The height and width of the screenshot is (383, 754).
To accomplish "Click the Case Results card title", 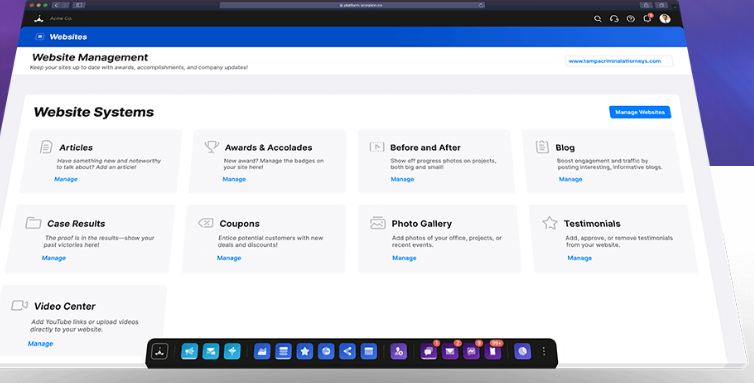I will [x=76, y=223].
